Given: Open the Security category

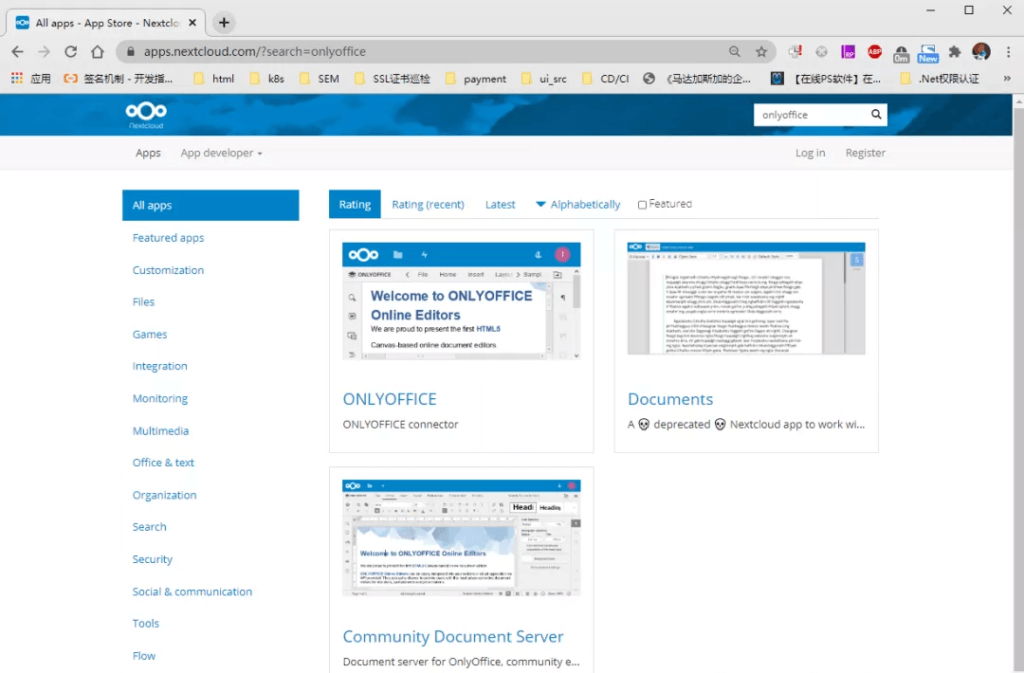Looking at the screenshot, I should [152, 559].
